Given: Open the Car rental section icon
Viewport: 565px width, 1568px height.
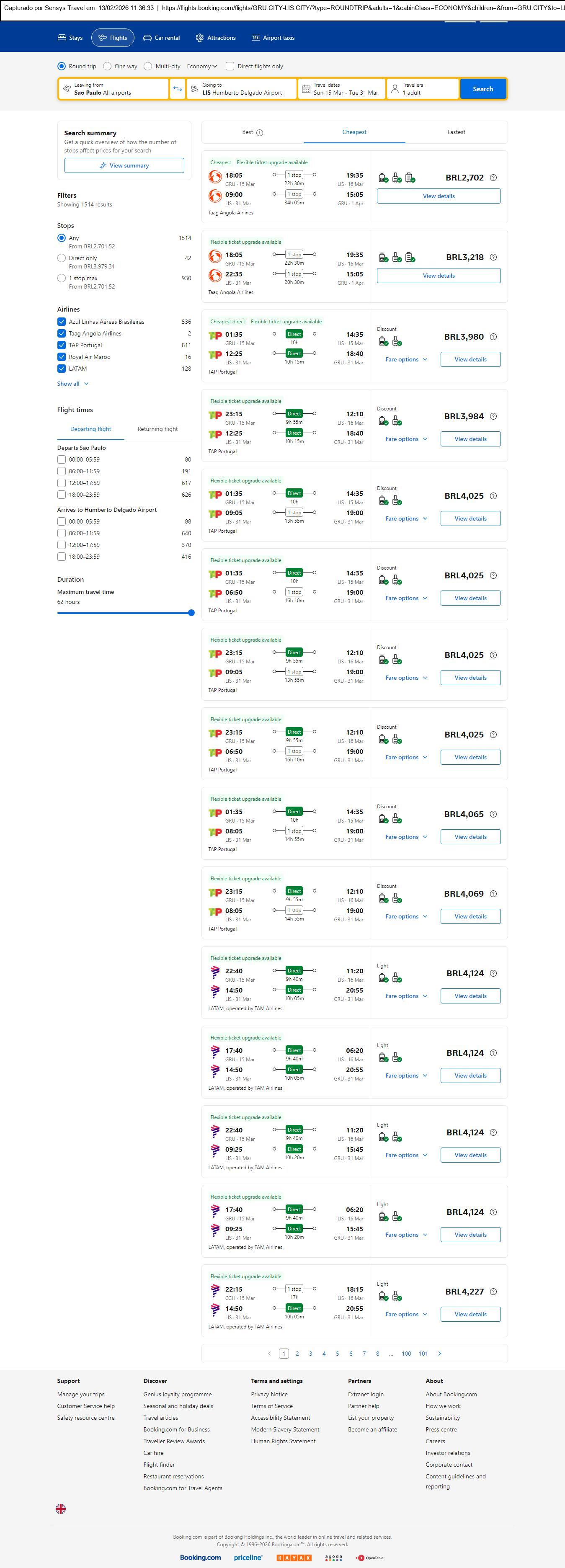Looking at the screenshot, I should pos(147,38).
